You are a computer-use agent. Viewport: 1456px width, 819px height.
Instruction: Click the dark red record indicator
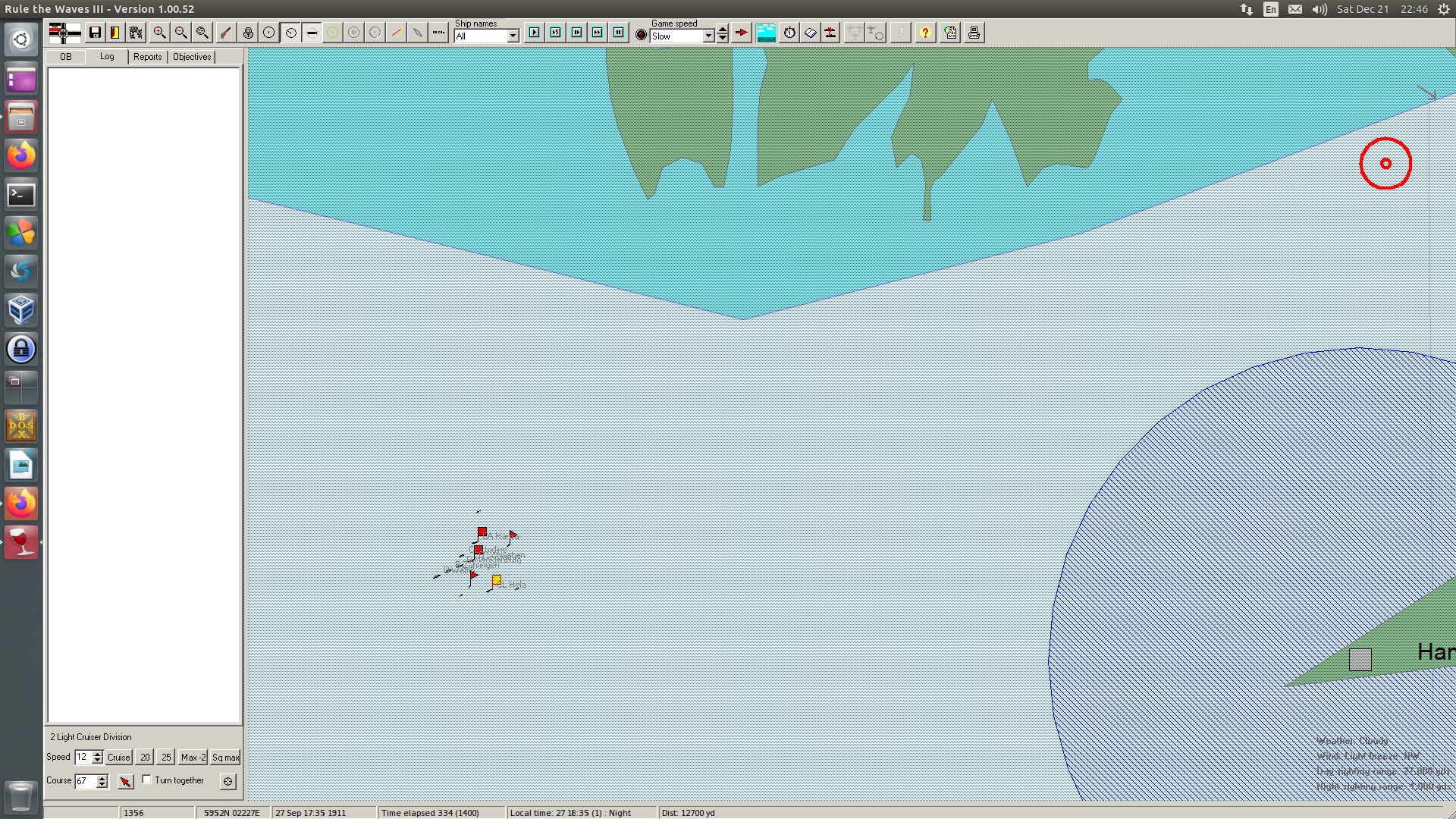click(641, 35)
